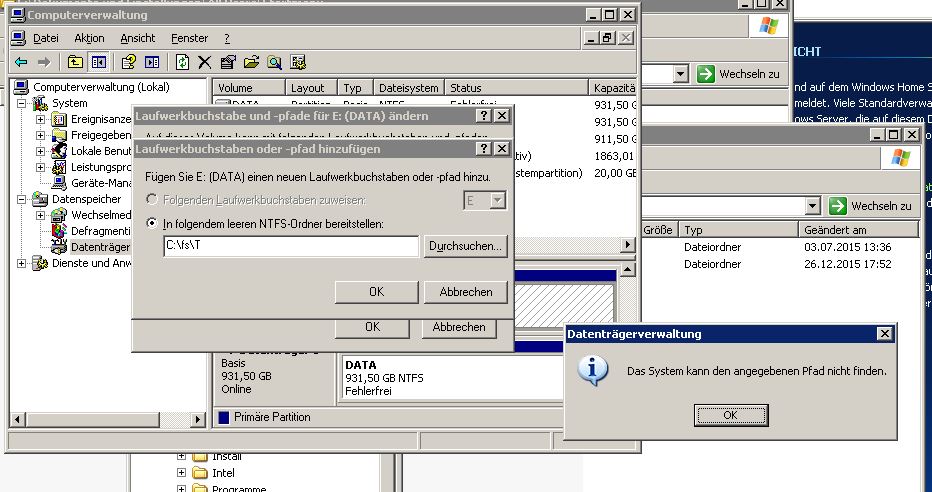This screenshot has height=492, width=932.
Task: Collapse the System tree node
Action: coord(22,103)
